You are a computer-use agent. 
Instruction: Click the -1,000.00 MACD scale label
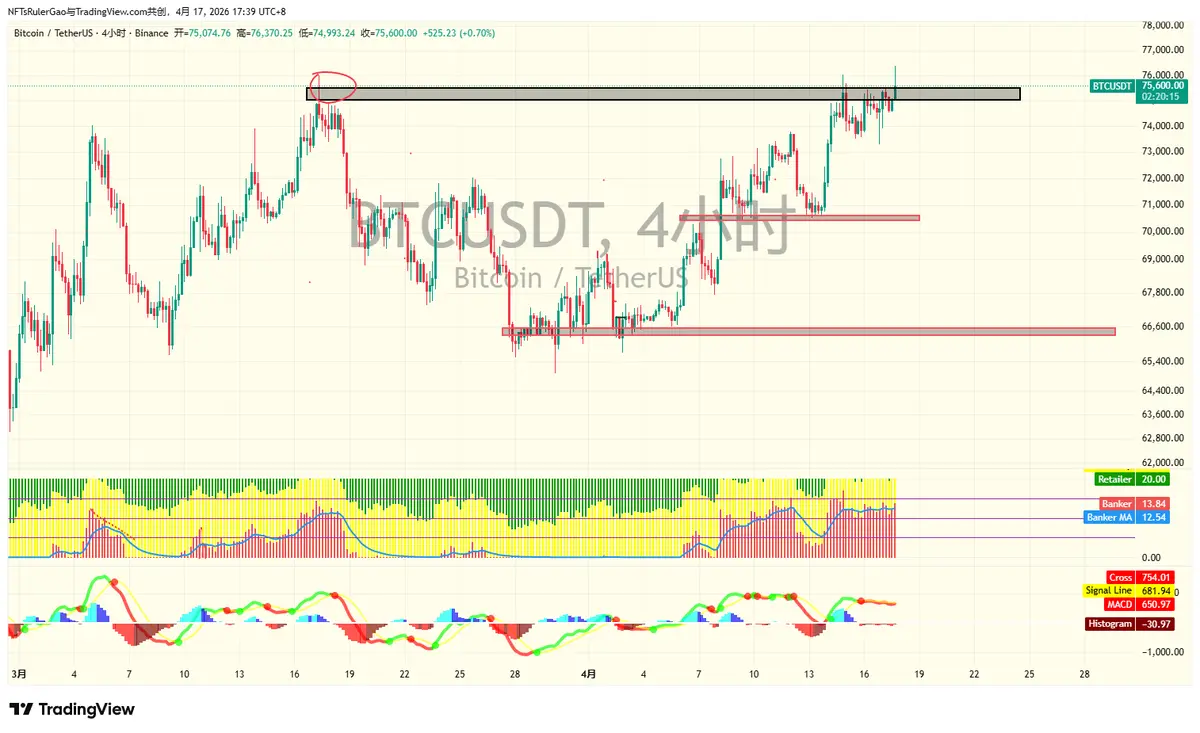click(1164, 652)
